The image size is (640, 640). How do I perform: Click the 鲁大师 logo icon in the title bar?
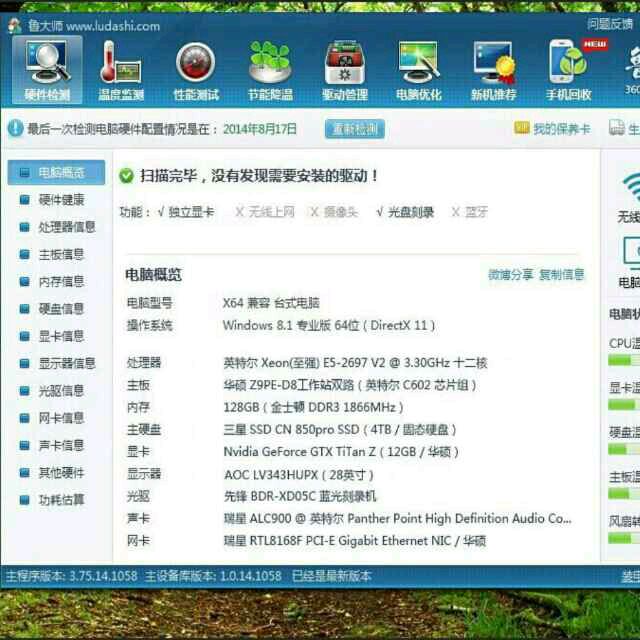(x=15, y=26)
